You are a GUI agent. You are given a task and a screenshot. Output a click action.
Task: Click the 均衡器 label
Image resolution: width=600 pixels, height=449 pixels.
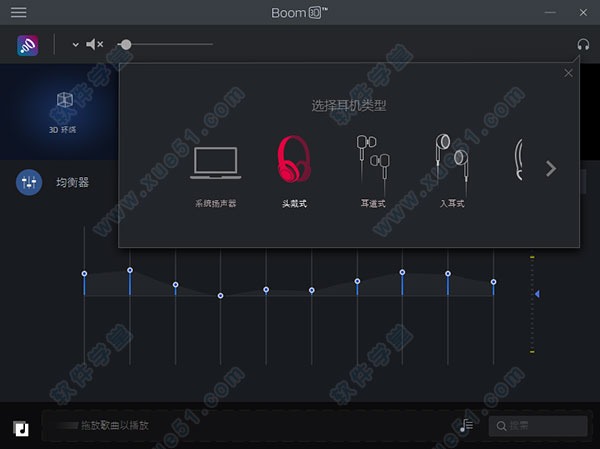click(x=73, y=182)
